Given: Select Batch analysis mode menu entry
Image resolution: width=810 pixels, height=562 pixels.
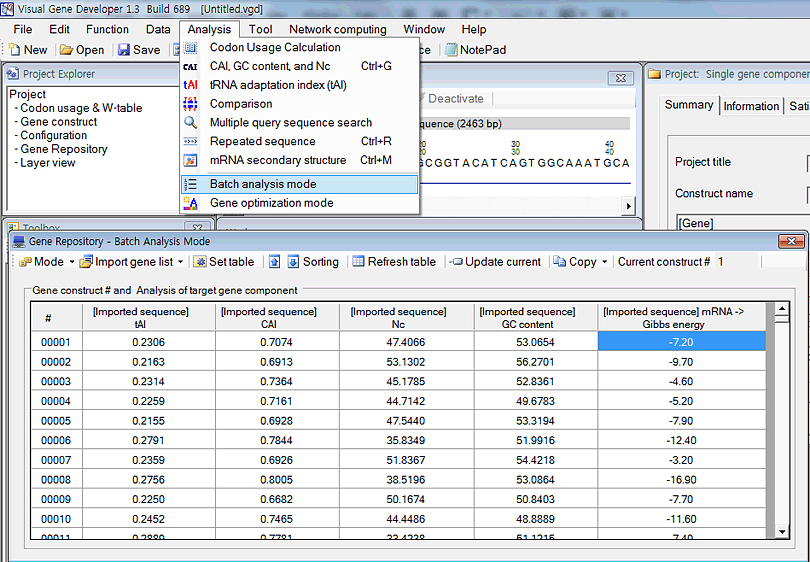Looking at the screenshot, I should 262,184.
